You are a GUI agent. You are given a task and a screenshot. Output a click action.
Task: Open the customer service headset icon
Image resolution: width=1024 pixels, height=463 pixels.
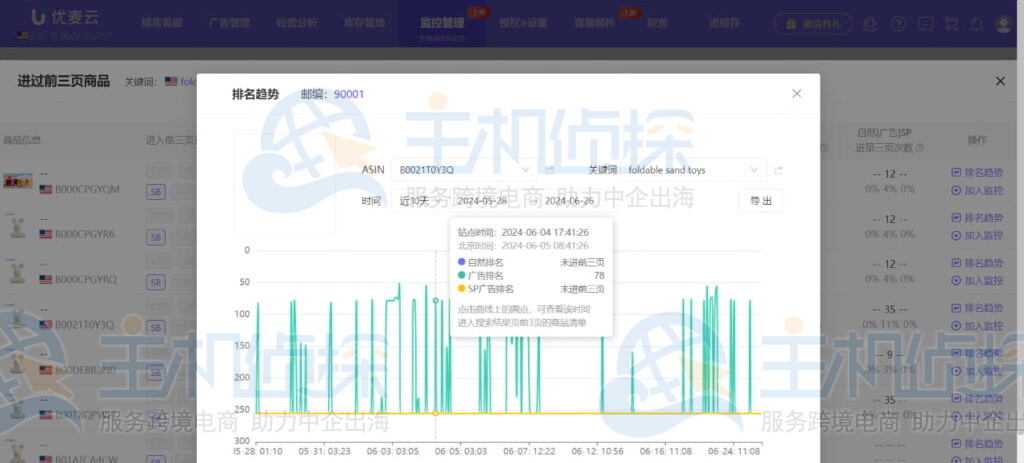[870, 24]
